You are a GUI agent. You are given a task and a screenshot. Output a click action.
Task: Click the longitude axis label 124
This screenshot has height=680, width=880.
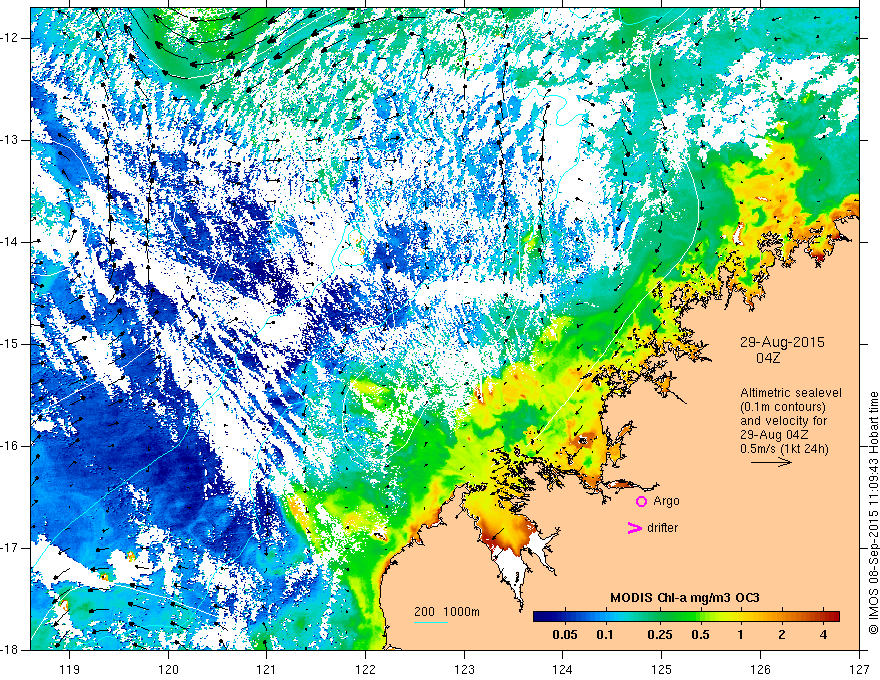pos(563,669)
